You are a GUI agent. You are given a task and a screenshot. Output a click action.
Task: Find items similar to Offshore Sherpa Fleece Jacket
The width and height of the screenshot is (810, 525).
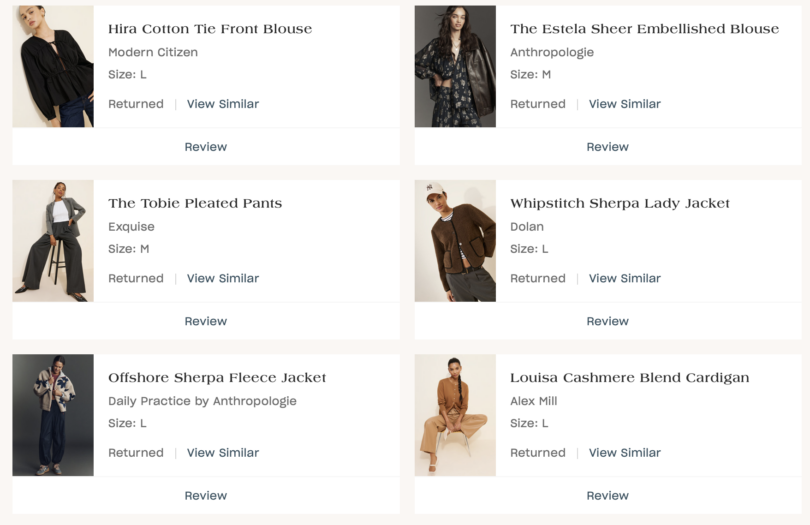222,453
